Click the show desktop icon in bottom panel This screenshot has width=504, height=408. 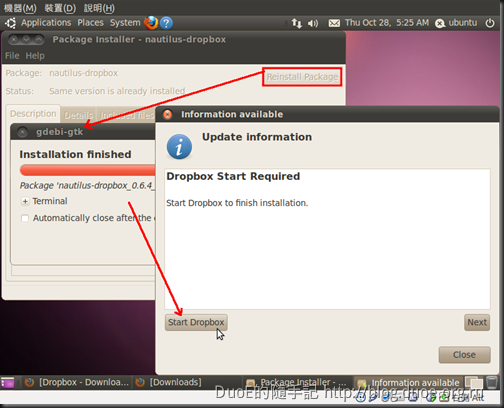coord(7,382)
